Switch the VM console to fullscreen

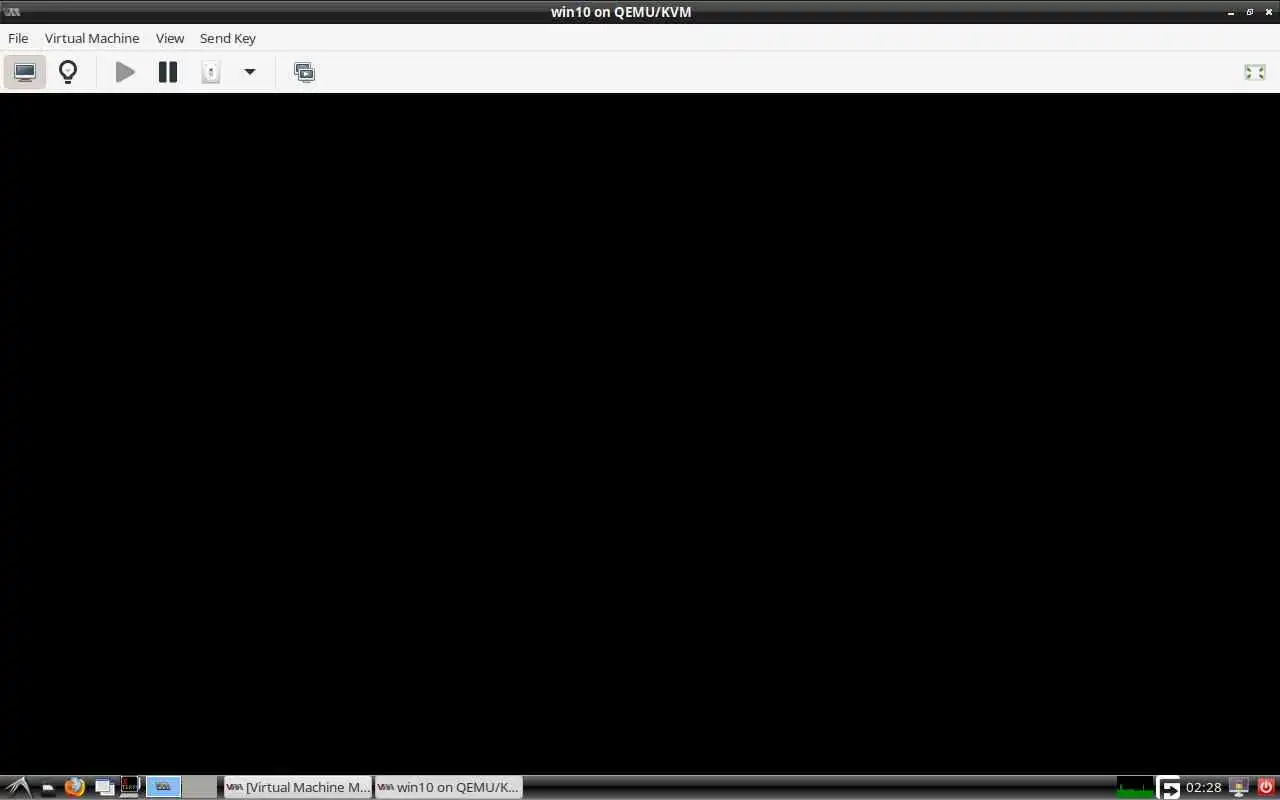pyautogui.click(x=1255, y=72)
